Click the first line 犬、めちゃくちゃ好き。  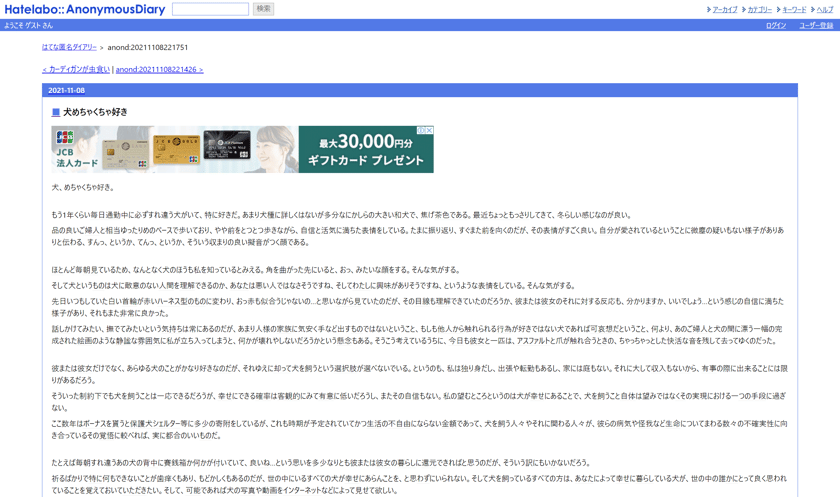[83, 187]
